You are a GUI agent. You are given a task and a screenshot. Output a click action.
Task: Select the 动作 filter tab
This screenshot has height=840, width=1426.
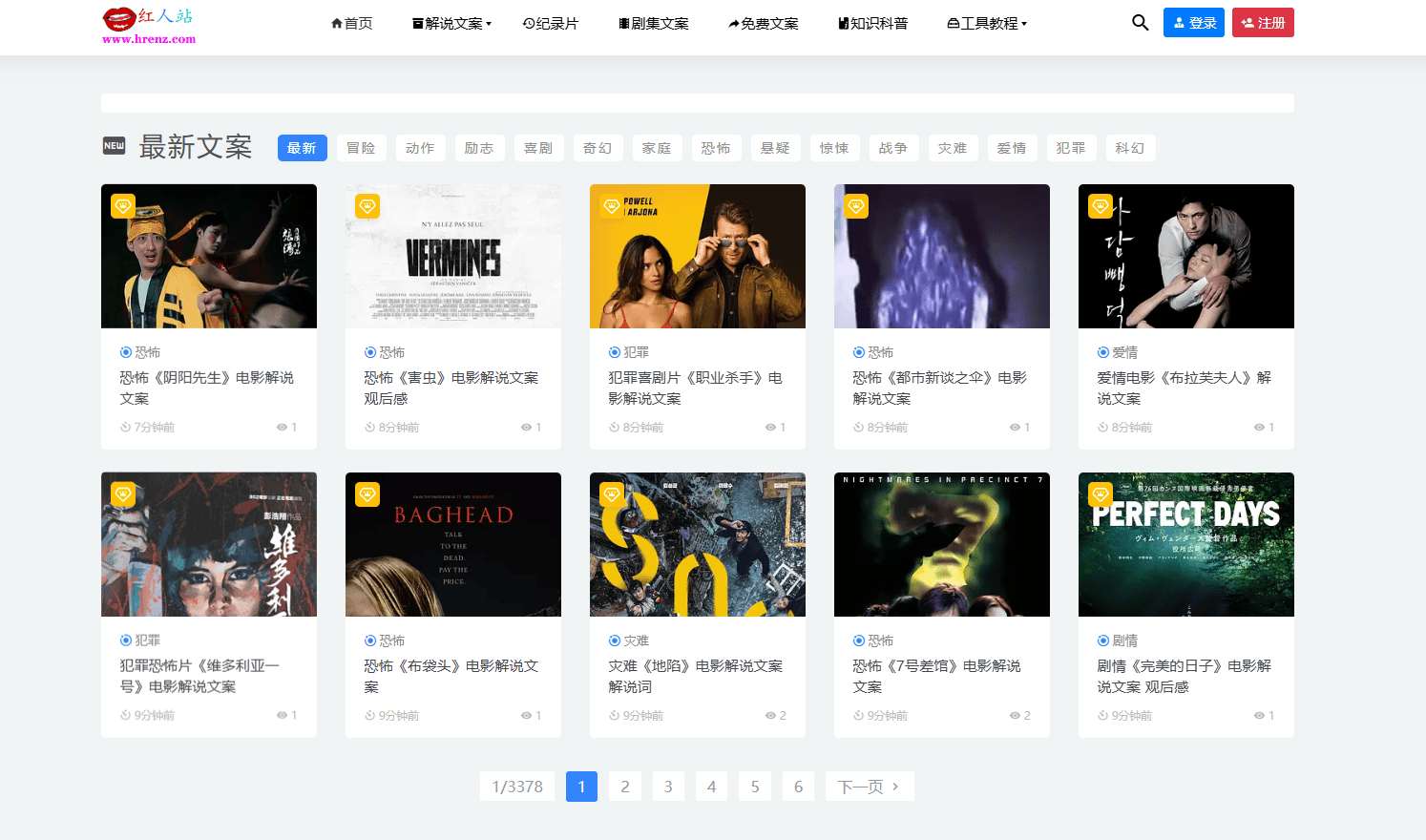point(420,148)
